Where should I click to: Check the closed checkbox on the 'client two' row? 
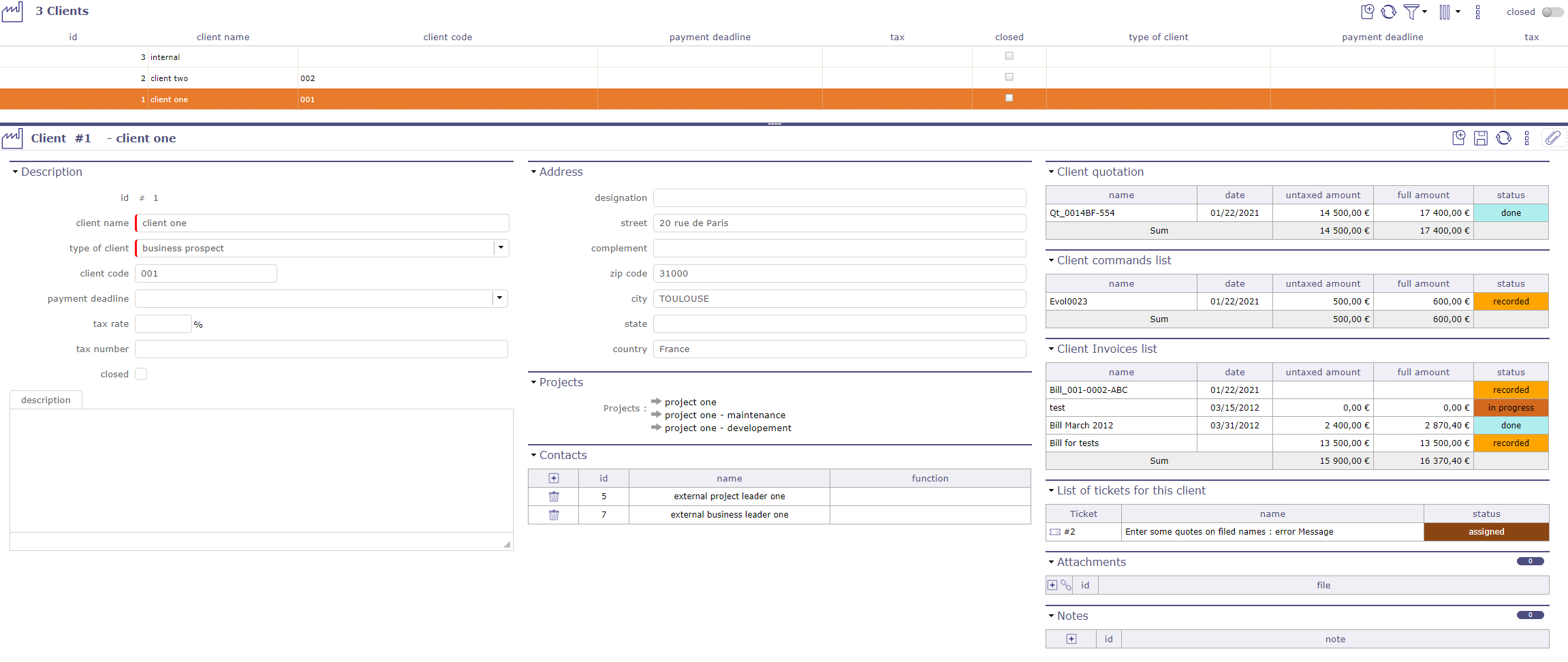click(x=1009, y=77)
